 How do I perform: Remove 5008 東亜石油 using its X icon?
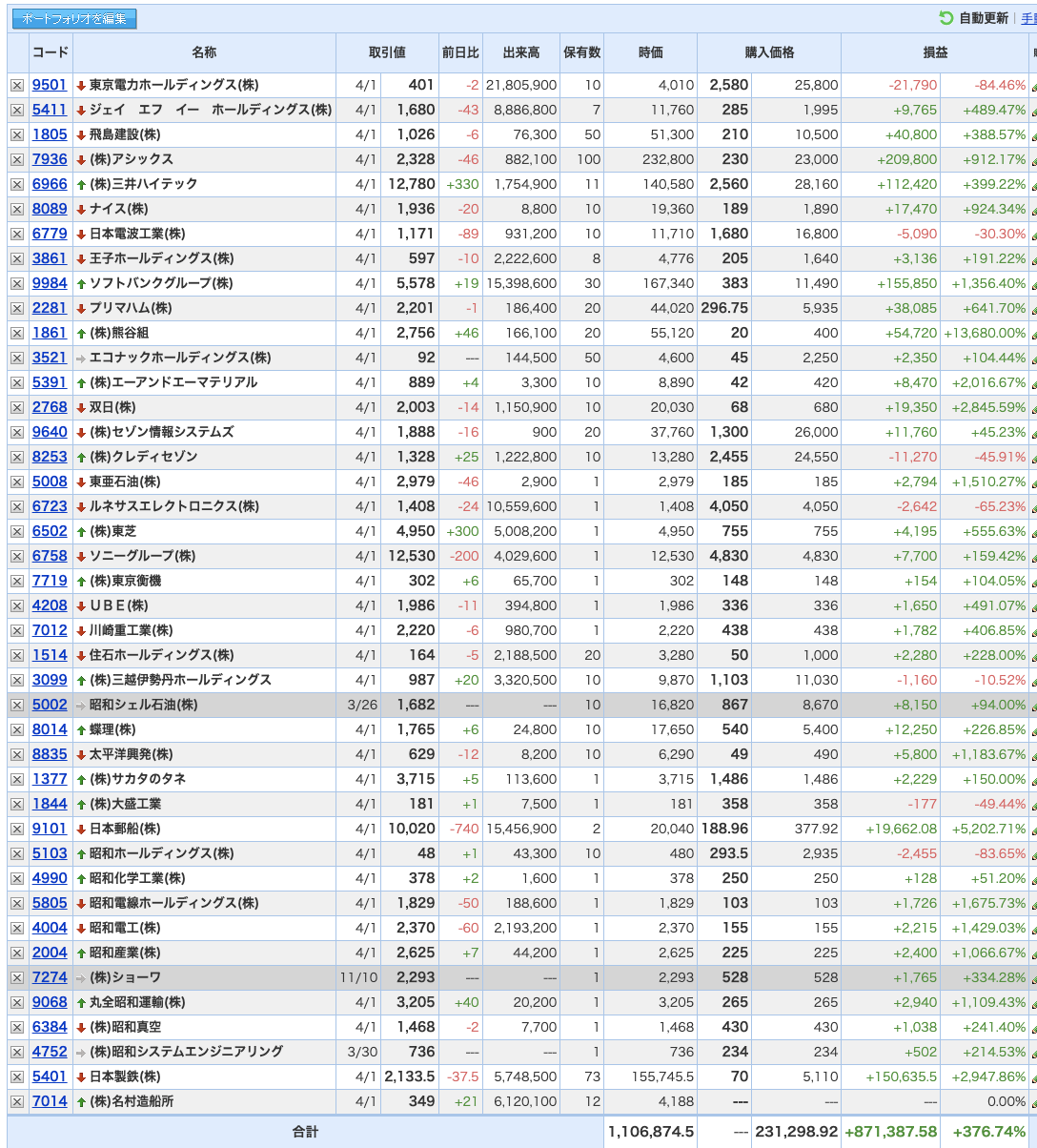[x=17, y=482]
